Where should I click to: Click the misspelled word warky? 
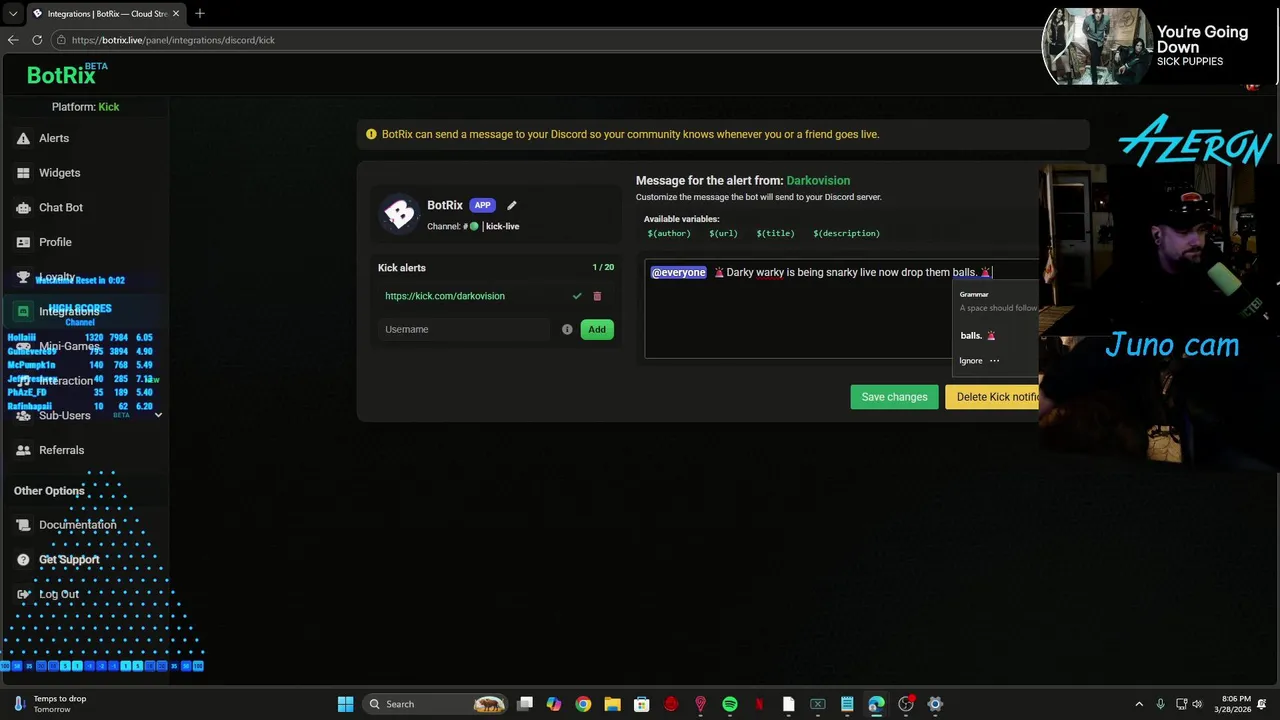pos(770,272)
